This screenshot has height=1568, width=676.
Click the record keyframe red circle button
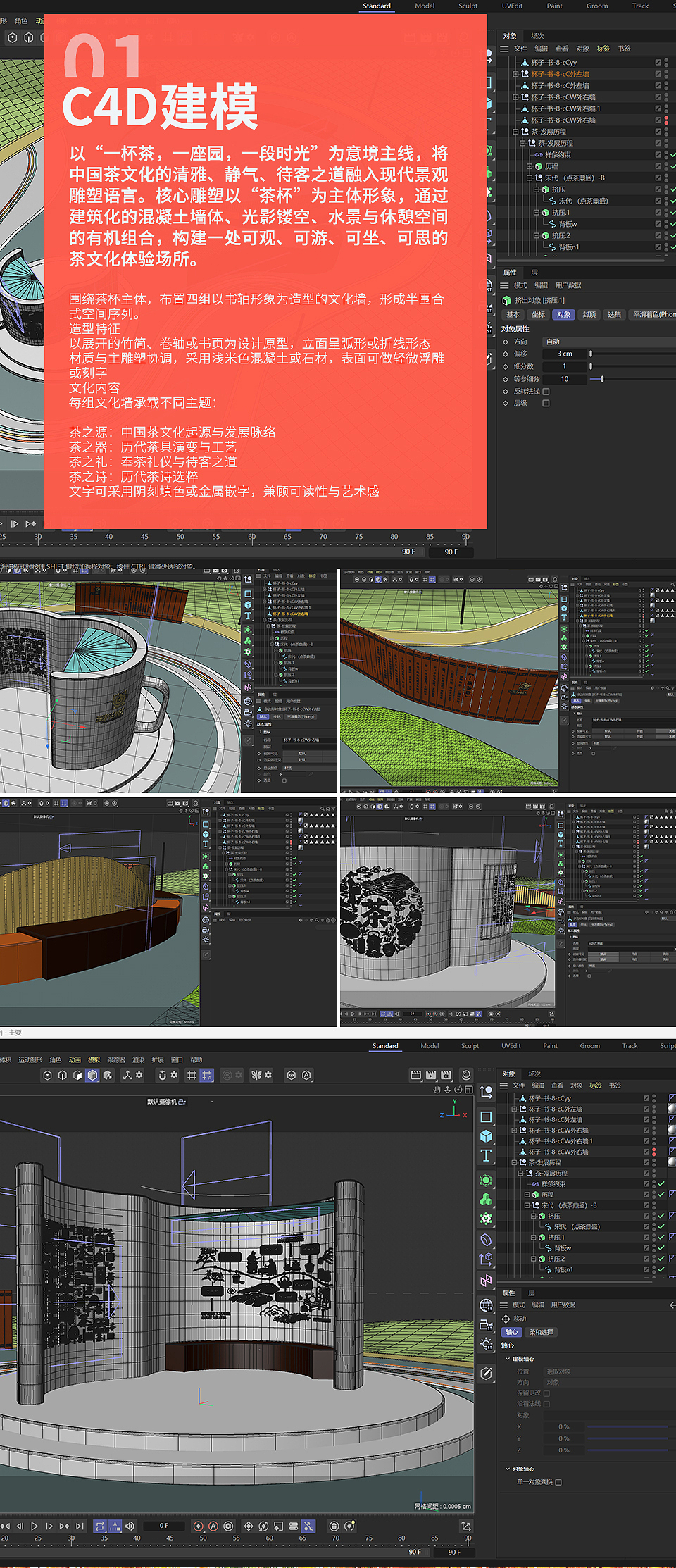tap(198, 1526)
